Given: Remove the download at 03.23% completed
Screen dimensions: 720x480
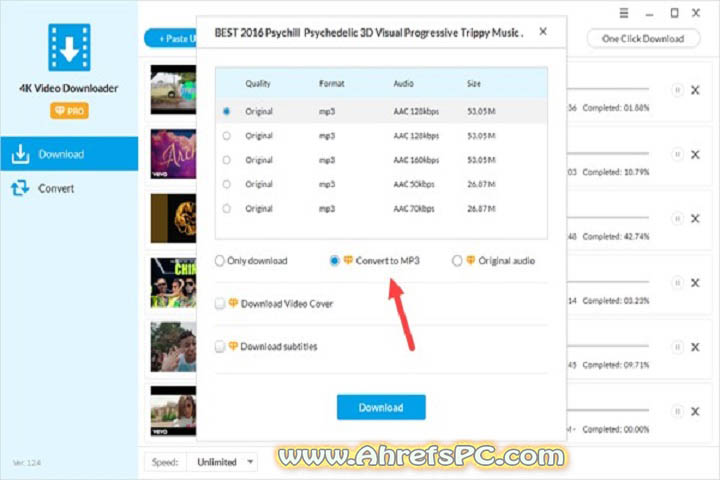Looking at the screenshot, I should pos(696,282).
